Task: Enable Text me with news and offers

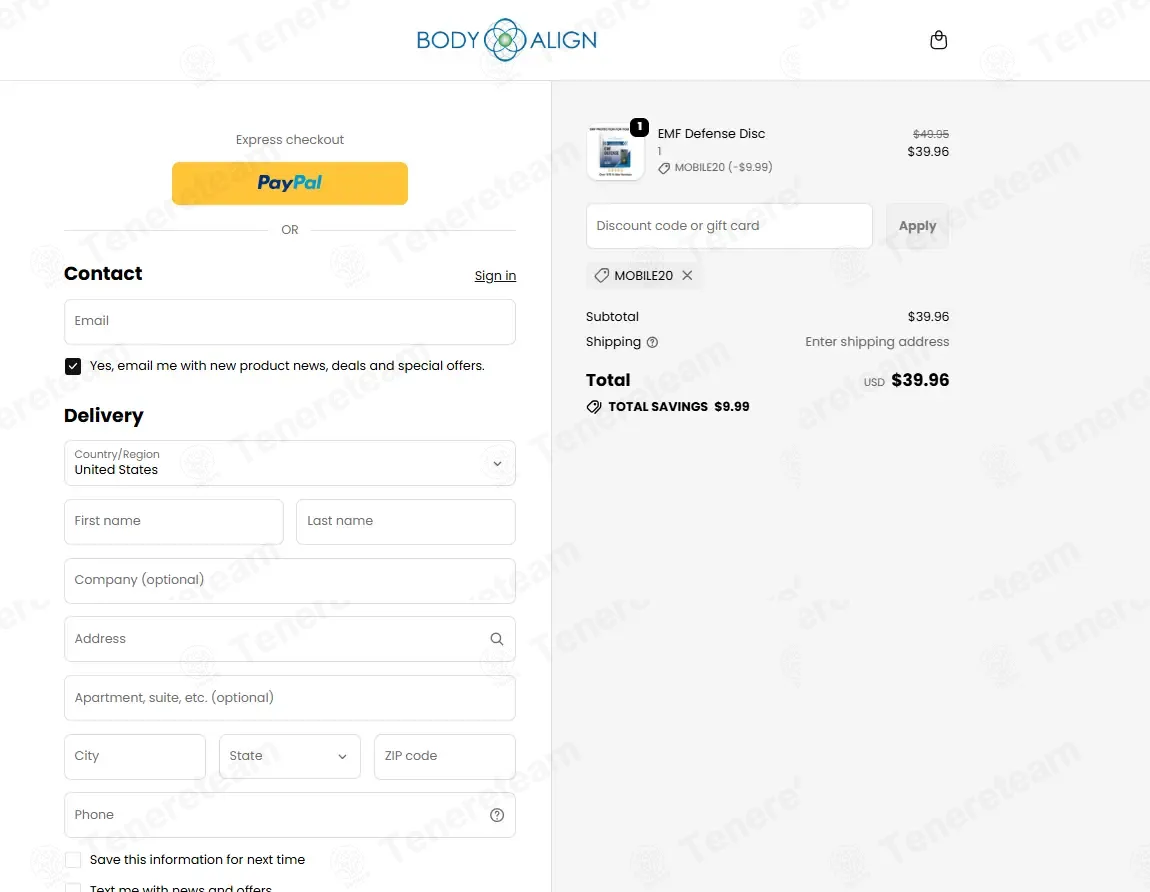Action: point(73,887)
